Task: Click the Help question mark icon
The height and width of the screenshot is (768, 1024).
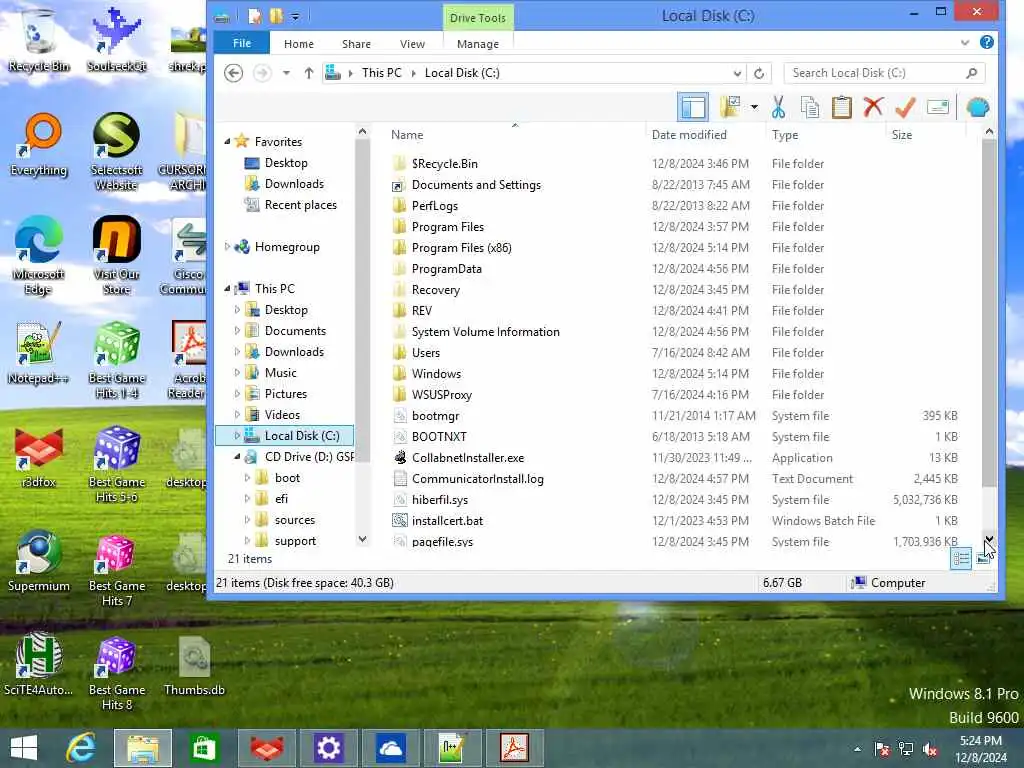Action: point(987,42)
